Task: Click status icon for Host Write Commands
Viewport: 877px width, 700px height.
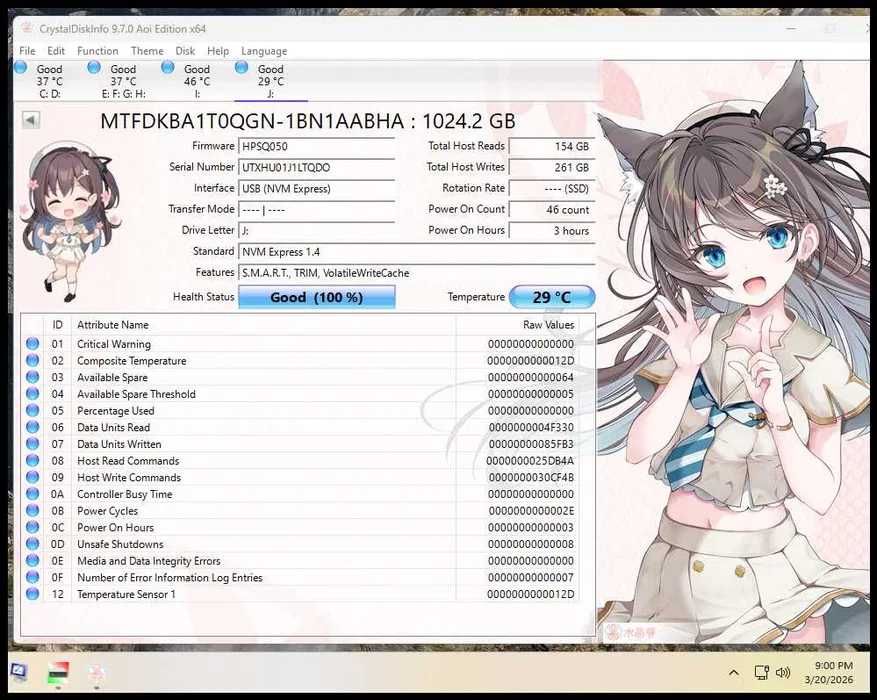Action: click(32, 477)
